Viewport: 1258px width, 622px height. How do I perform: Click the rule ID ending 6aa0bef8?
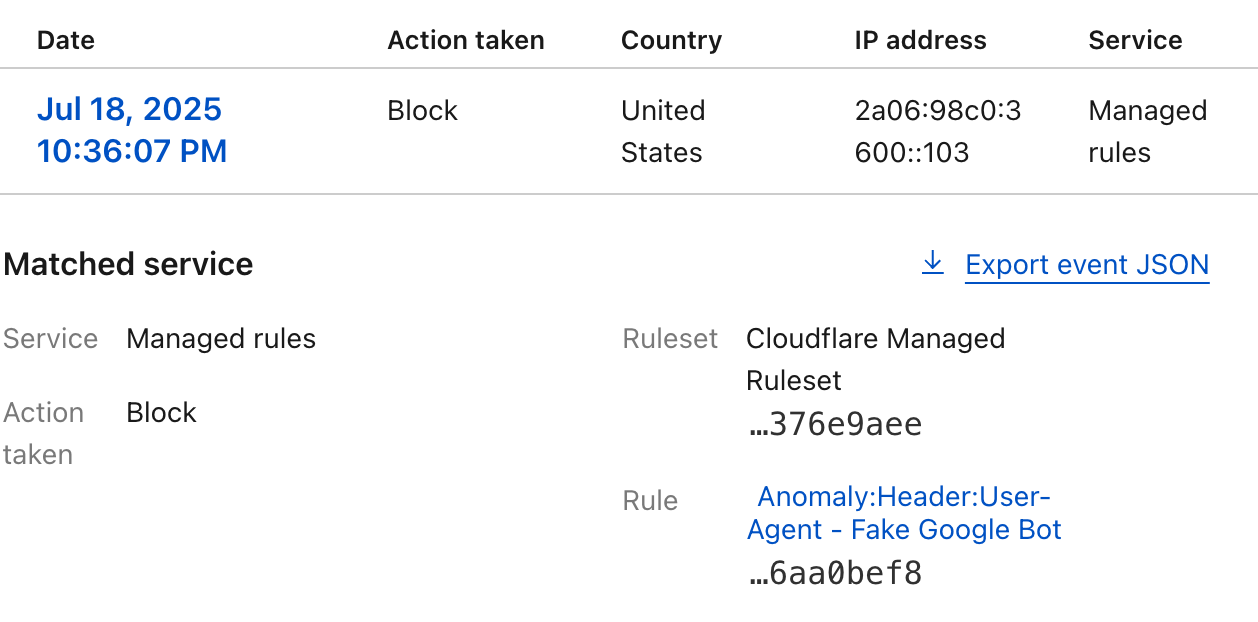coord(835,574)
